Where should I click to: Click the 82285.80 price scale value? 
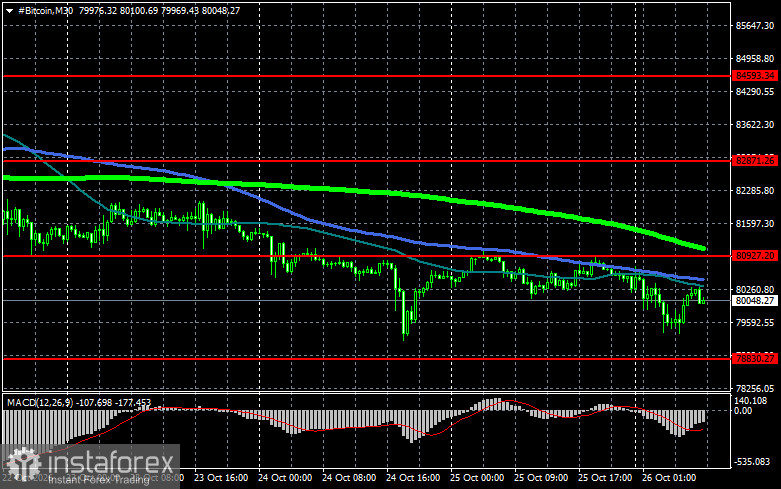pos(755,191)
